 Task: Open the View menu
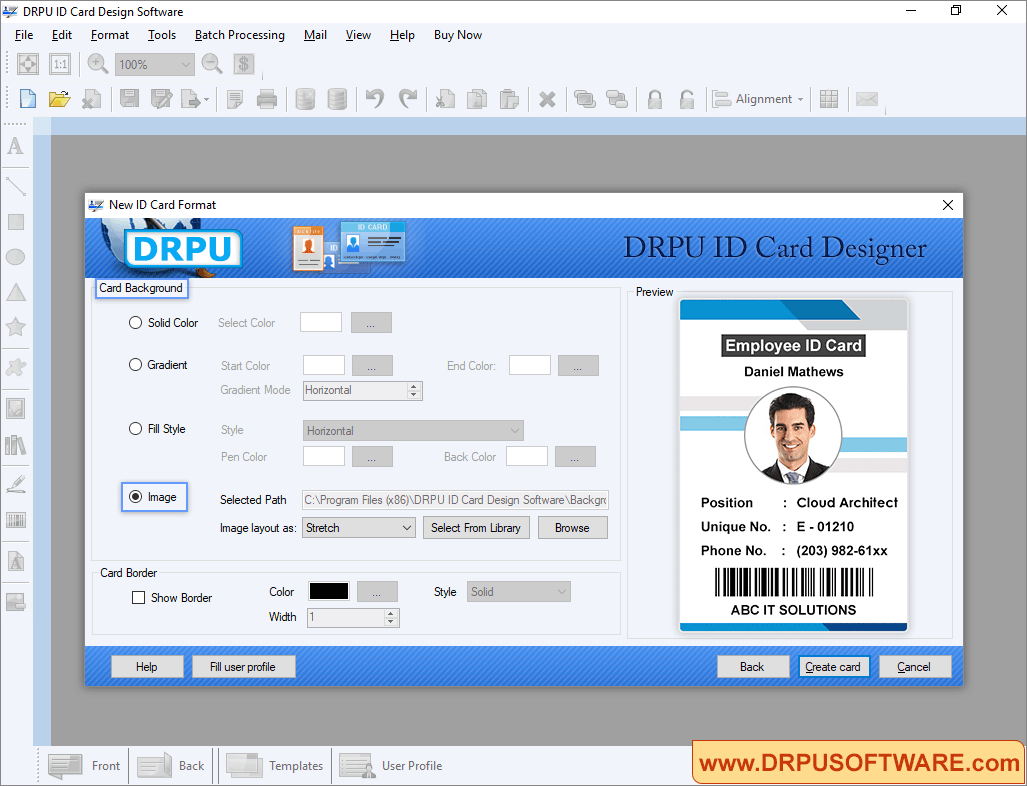click(x=358, y=35)
